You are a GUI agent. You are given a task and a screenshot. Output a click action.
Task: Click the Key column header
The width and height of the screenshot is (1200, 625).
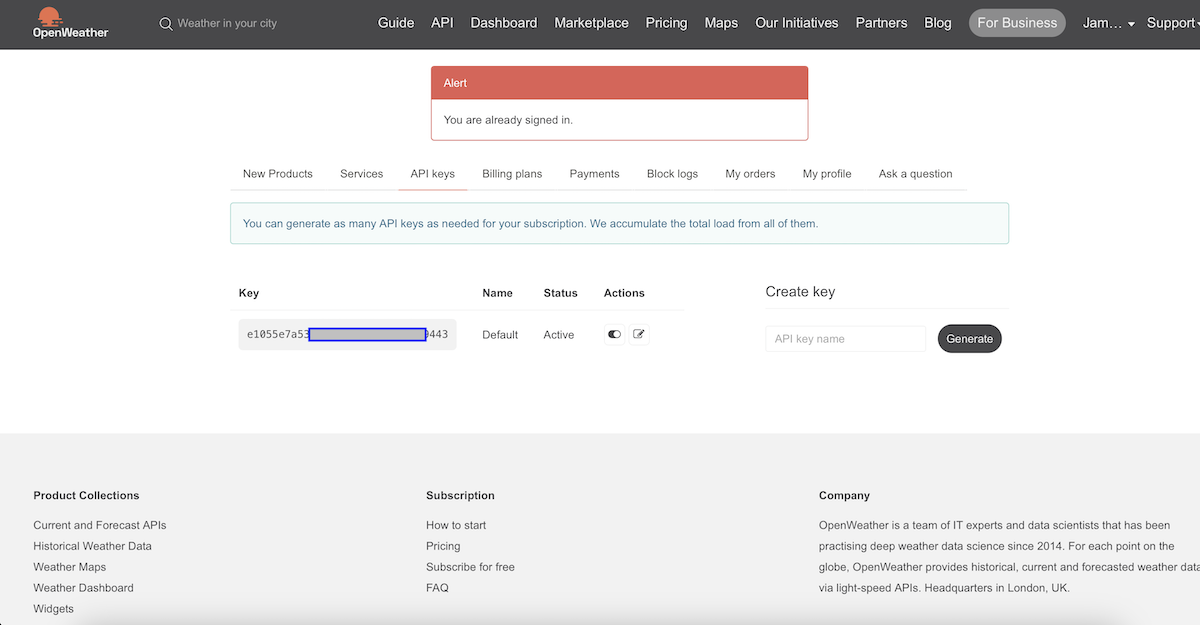249,293
